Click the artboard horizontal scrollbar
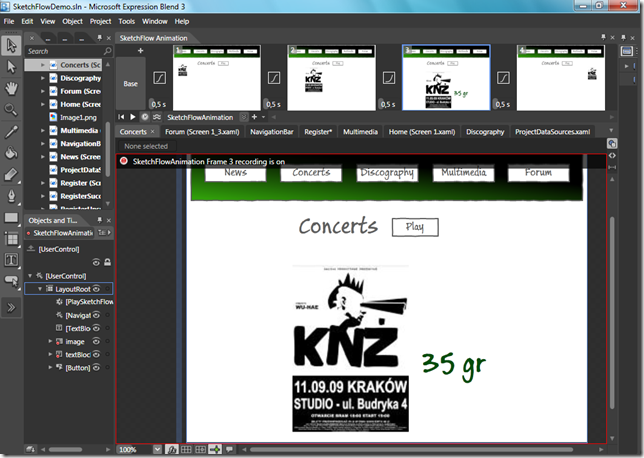 tap(411, 449)
